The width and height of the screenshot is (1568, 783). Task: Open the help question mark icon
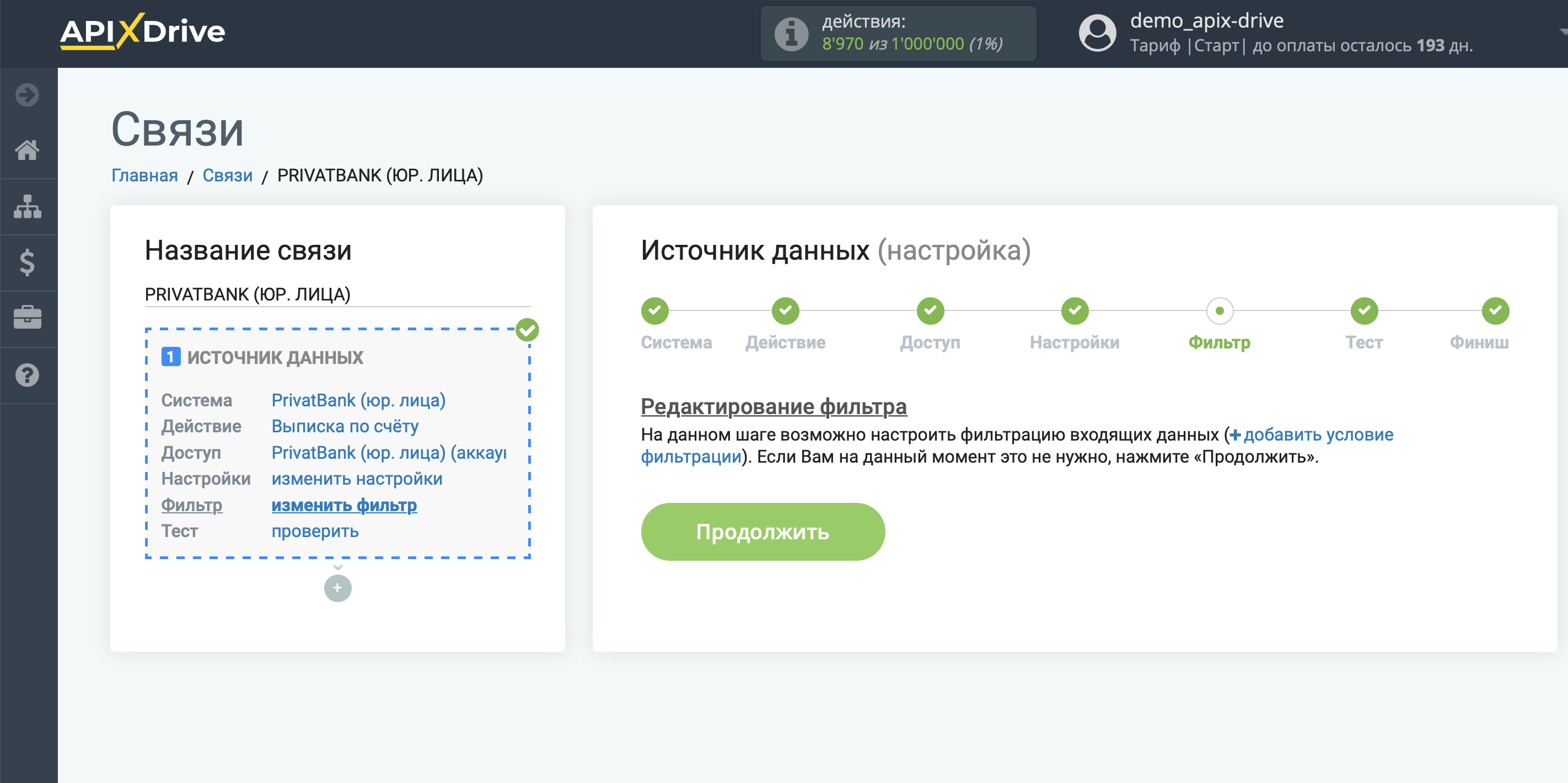click(28, 375)
